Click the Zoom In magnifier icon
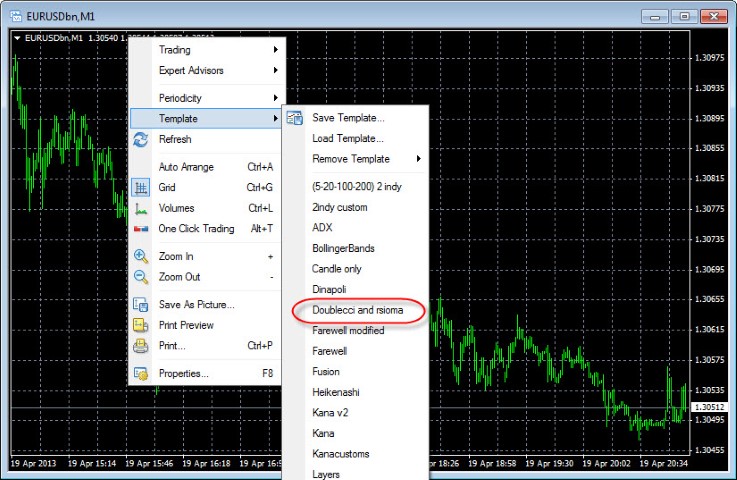The height and width of the screenshot is (480, 737). [x=141, y=256]
